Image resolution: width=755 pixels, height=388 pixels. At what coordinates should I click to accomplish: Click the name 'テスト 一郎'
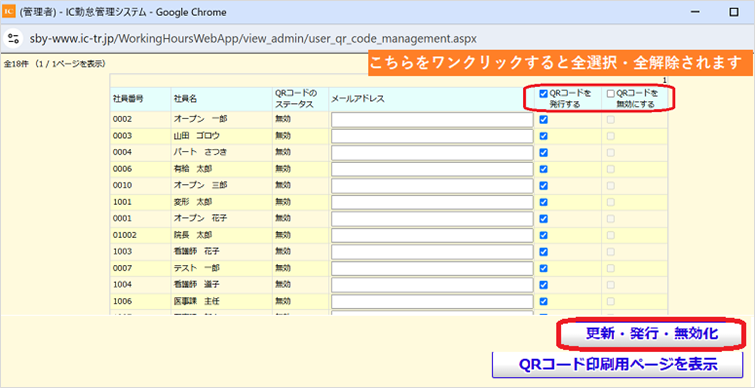196,268
